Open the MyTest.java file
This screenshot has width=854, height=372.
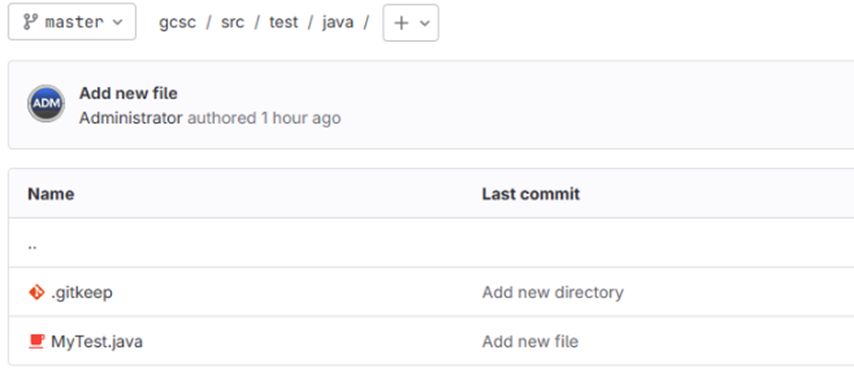[97, 341]
